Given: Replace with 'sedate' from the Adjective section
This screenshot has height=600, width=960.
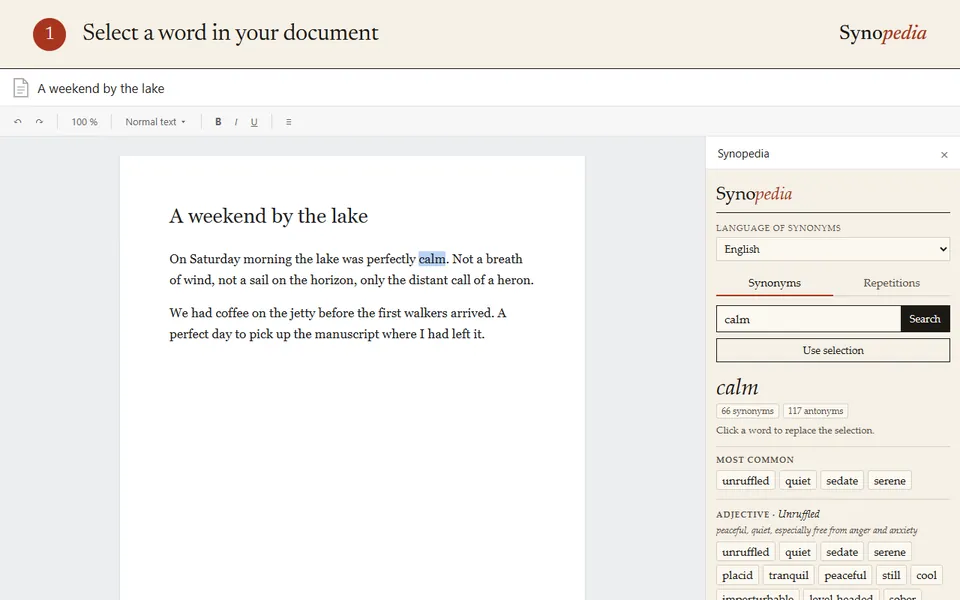Looking at the screenshot, I should point(842,552).
